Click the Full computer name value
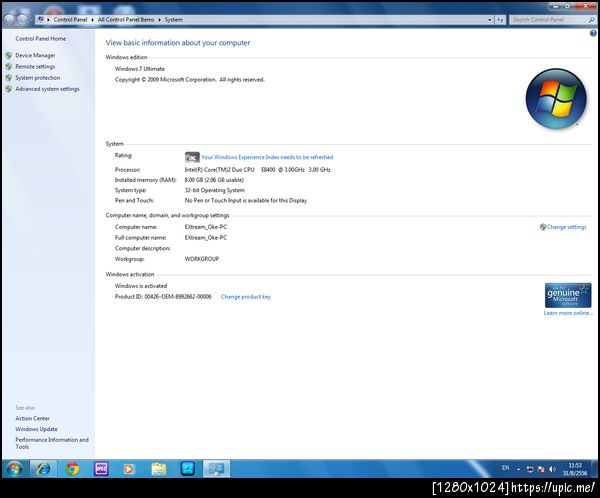This screenshot has height=498, width=600. (206, 238)
